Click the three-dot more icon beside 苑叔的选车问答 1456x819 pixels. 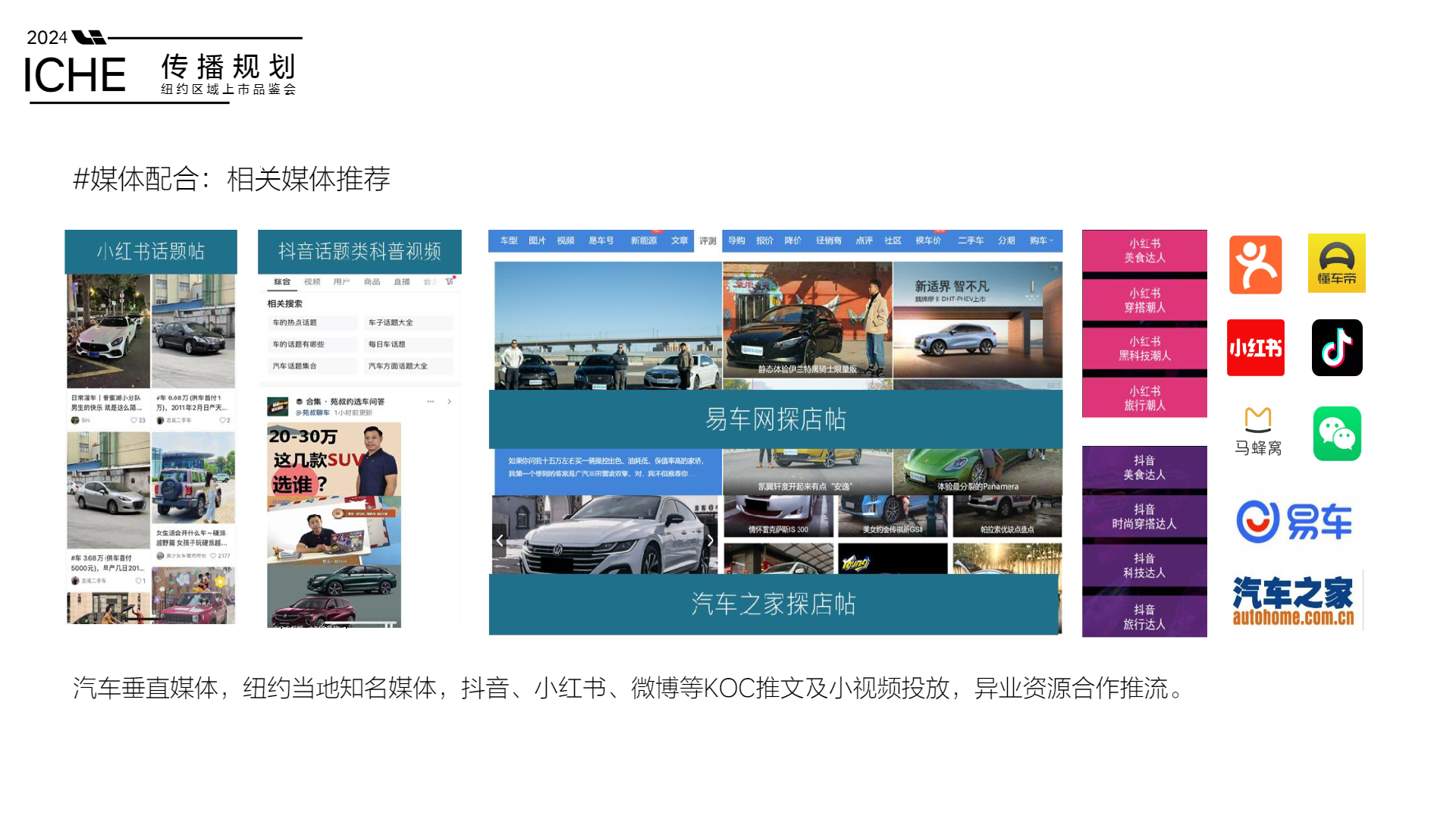(430, 401)
